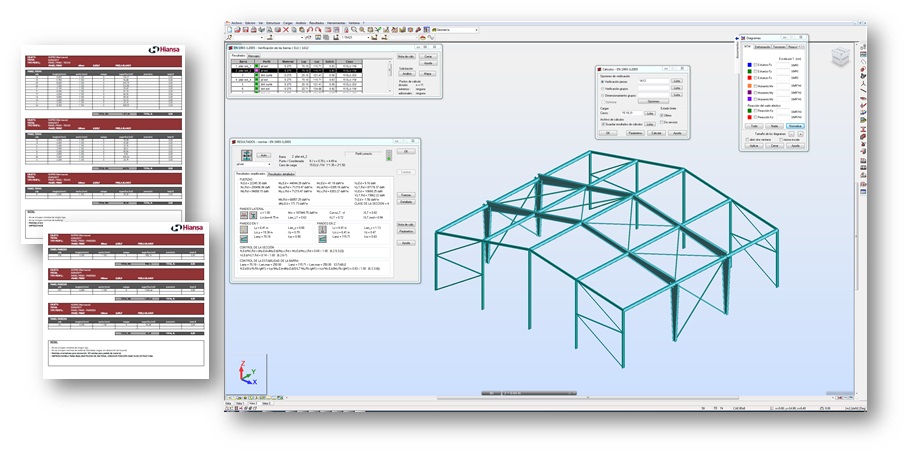Open the load case dropdown in the second toolbar
The image size is (909, 454).
click(x=370, y=39)
